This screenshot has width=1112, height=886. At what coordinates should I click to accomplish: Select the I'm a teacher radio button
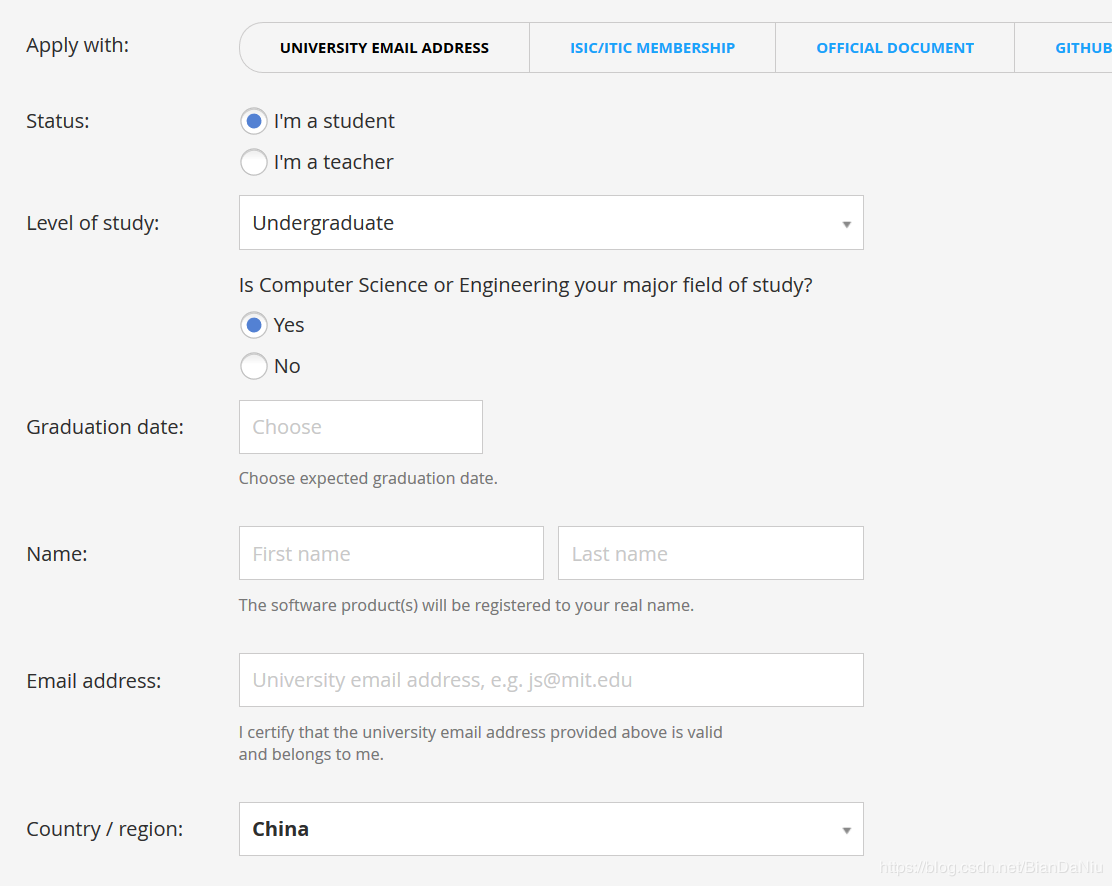254,162
